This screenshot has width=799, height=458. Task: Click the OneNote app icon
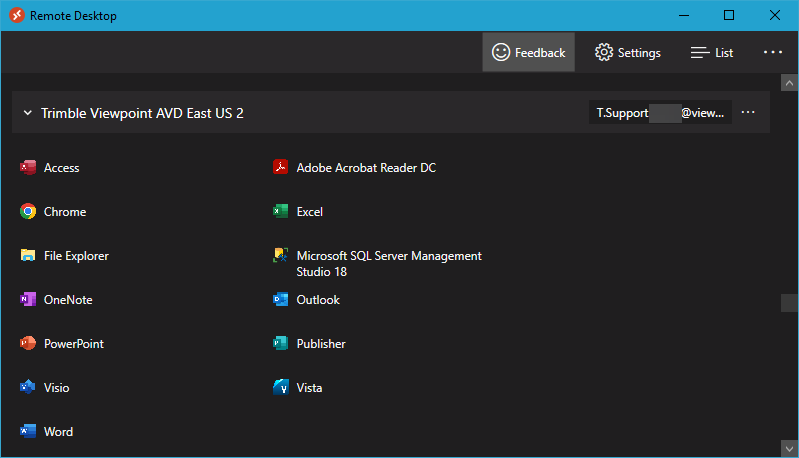(x=28, y=300)
